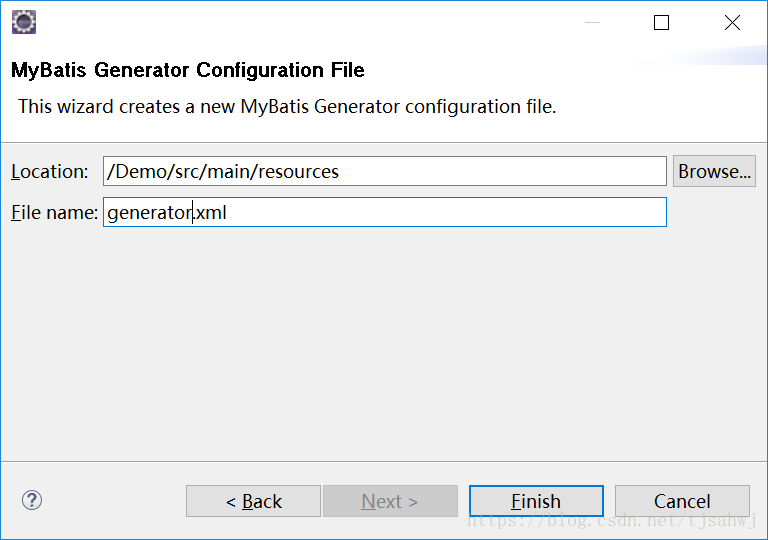Click the Eclipse gear icon in title bar
Viewport: 768px width, 540px height.
coord(24,22)
